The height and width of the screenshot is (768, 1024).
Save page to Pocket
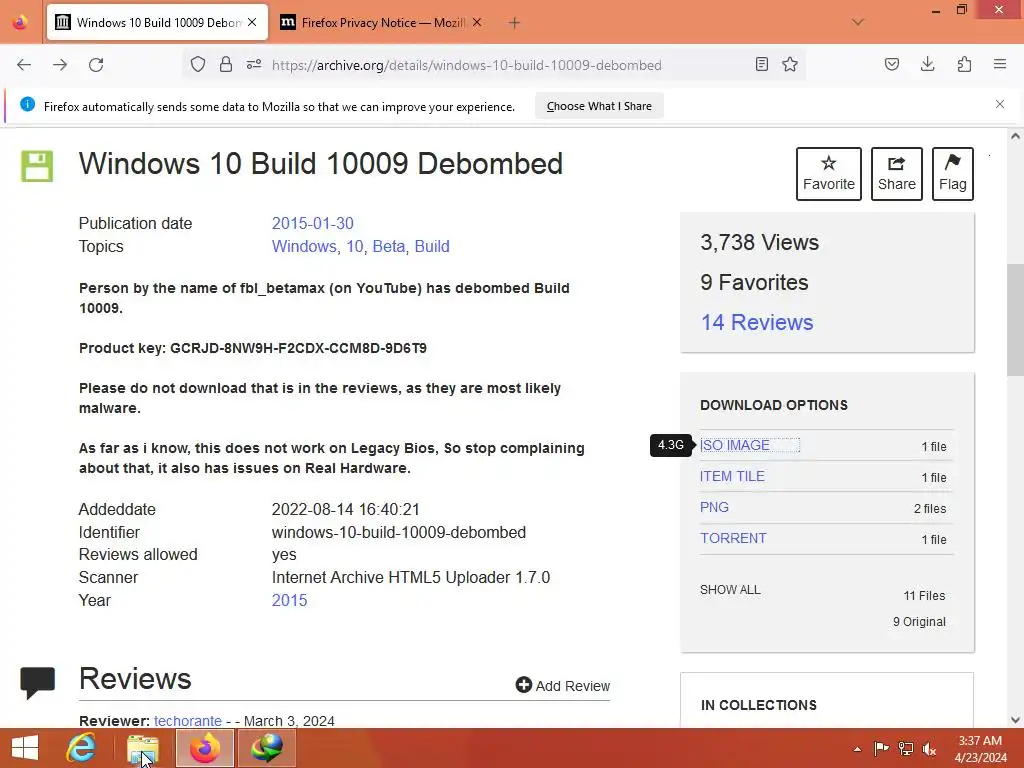coord(892,64)
